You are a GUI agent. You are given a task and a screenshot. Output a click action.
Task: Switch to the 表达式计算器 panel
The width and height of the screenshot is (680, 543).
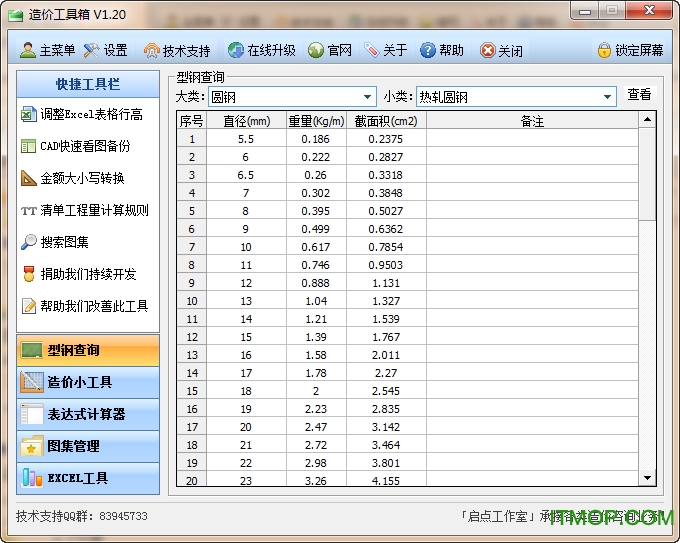(x=88, y=414)
